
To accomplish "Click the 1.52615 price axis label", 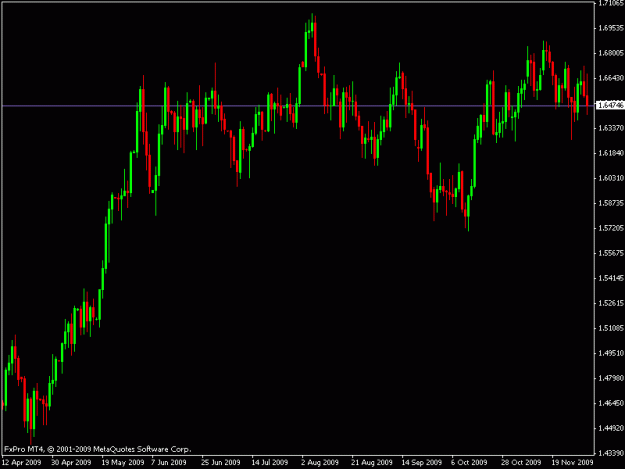I will (x=611, y=303).
